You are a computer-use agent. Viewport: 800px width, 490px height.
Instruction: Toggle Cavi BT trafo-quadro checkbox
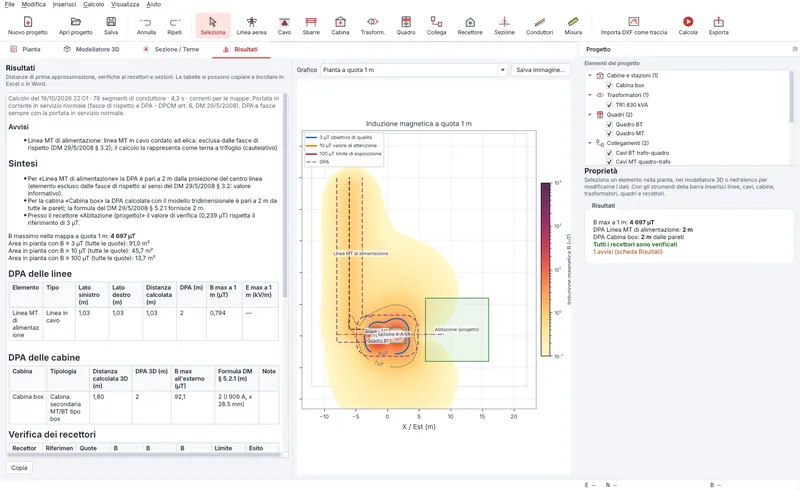[x=609, y=153]
